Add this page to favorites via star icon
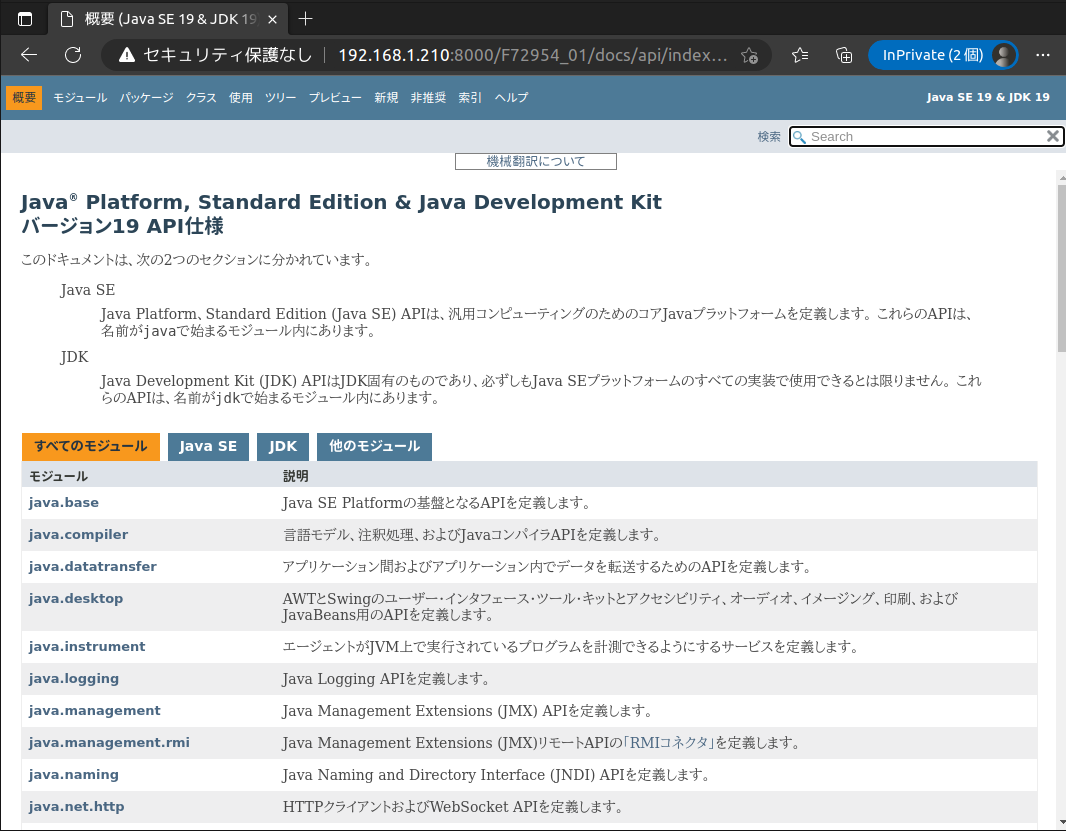The width and height of the screenshot is (1066, 831). click(749, 55)
